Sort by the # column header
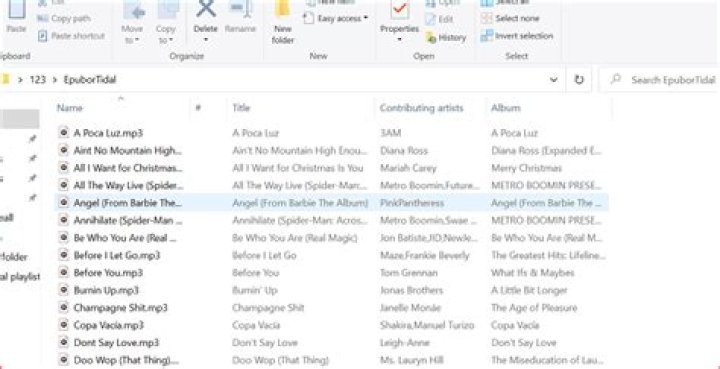Image resolution: width=720 pixels, height=369 pixels. [x=198, y=108]
